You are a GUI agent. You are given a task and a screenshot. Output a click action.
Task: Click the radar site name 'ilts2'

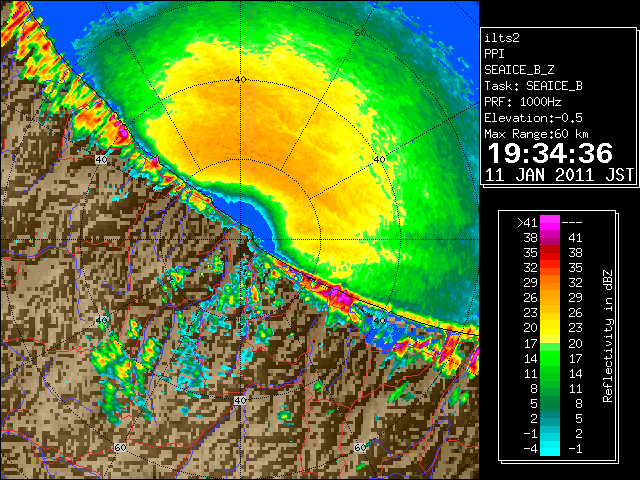pos(502,38)
